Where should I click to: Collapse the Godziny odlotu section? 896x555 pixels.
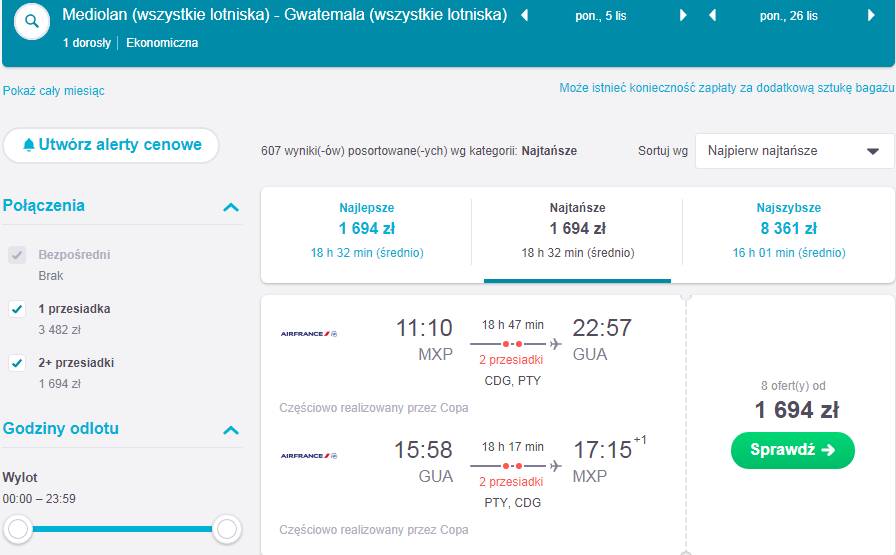click(x=231, y=430)
